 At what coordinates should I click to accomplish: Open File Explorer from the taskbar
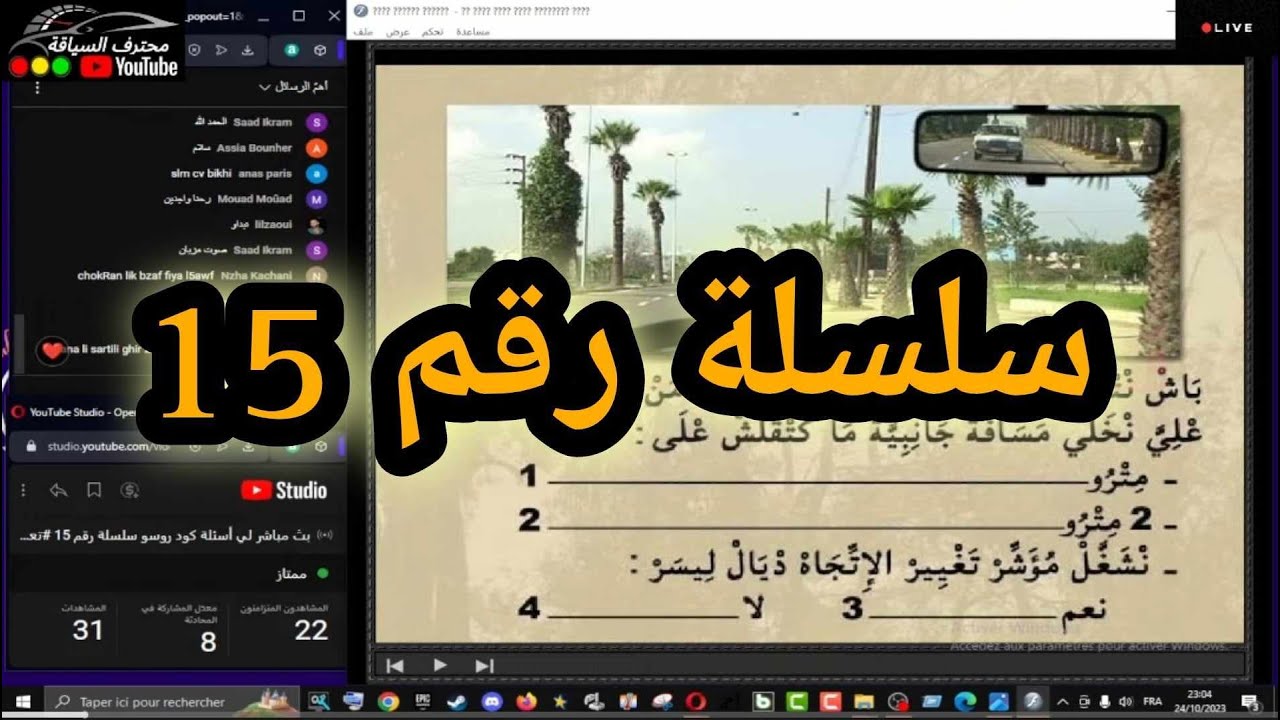(x=864, y=702)
